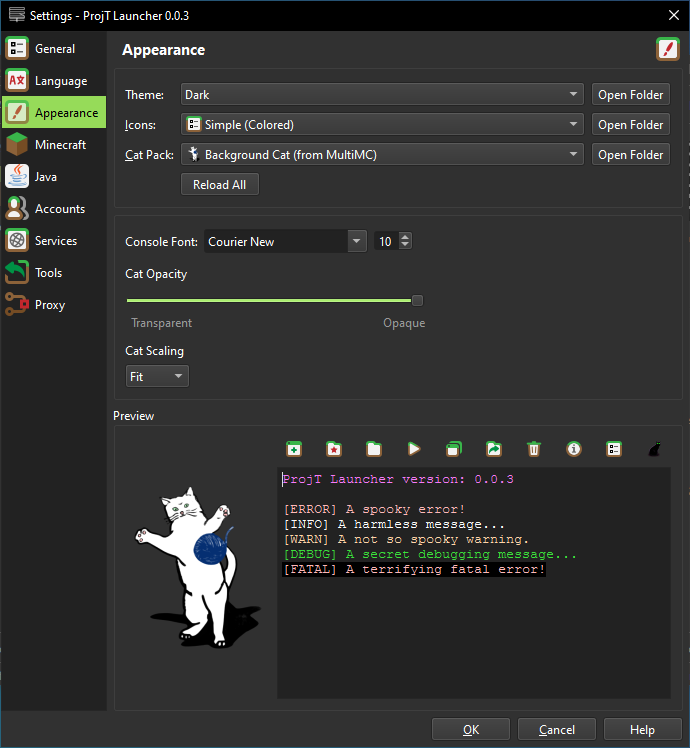The image size is (690, 748).
Task: Click the Language icon in sidebar
Action: point(17,81)
